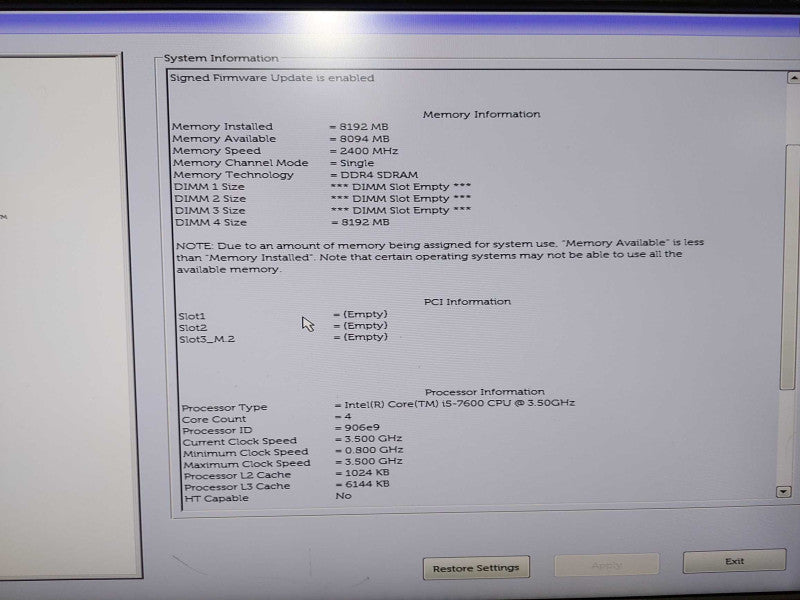Click the Processor L3 Cache label
Image resolution: width=800 pixels, height=600 pixels.
coord(237,487)
